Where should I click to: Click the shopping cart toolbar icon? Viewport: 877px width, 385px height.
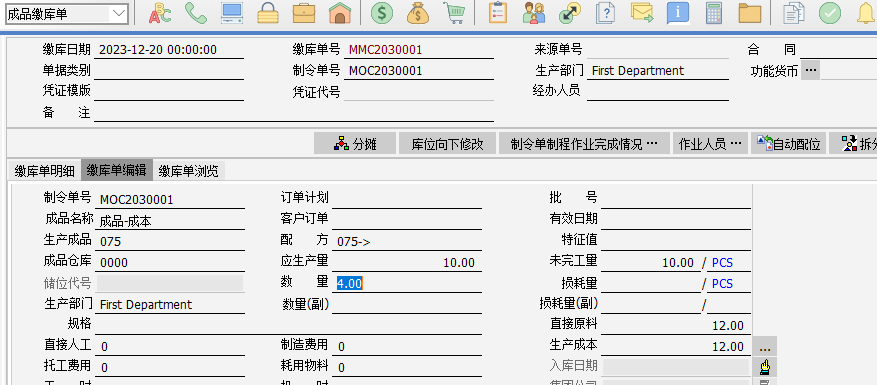[454, 13]
